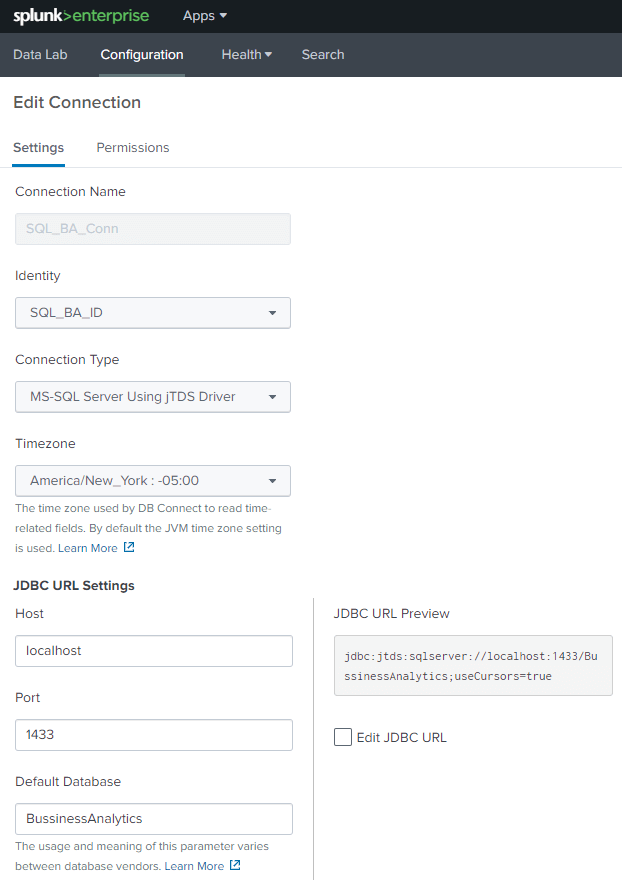Click the Splunk enterprise logo
This screenshot has width=622, height=880.
pyautogui.click(x=80, y=16)
